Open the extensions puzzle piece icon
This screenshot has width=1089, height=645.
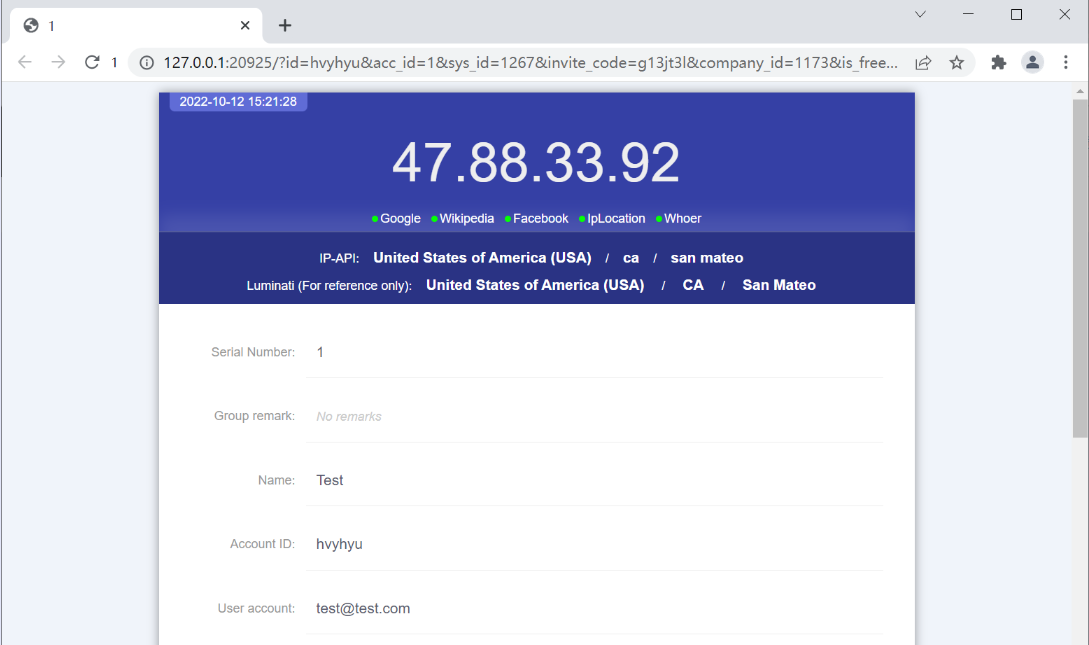click(998, 62)
